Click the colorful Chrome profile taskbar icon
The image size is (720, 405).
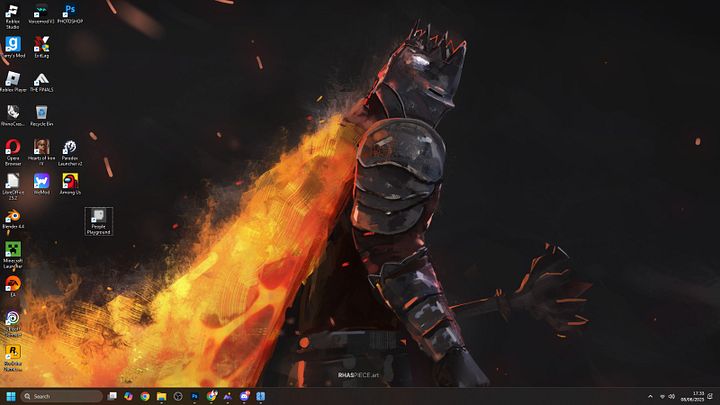coord(211,396)
